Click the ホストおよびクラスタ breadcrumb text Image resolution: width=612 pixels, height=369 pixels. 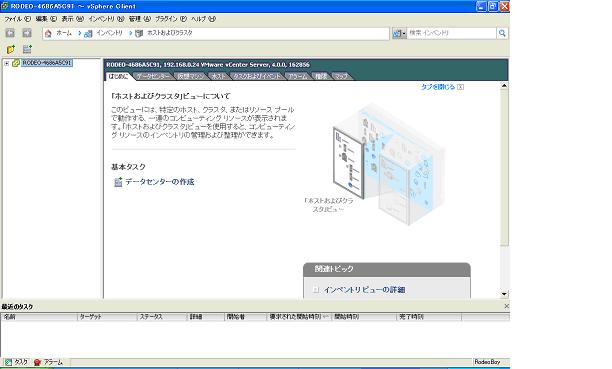click(169, 33)
